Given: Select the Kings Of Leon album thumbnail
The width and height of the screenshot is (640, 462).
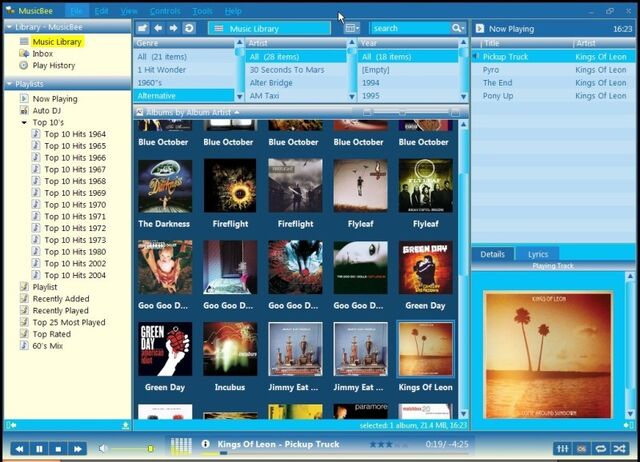Looking at the screenshot, I should point(425,349).
